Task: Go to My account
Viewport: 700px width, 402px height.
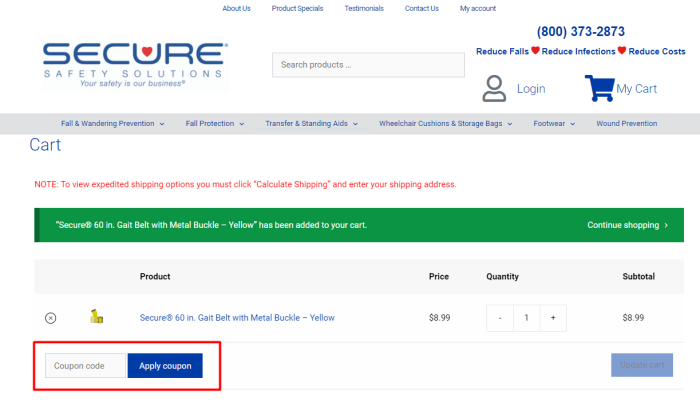Action: pos(478,8)
